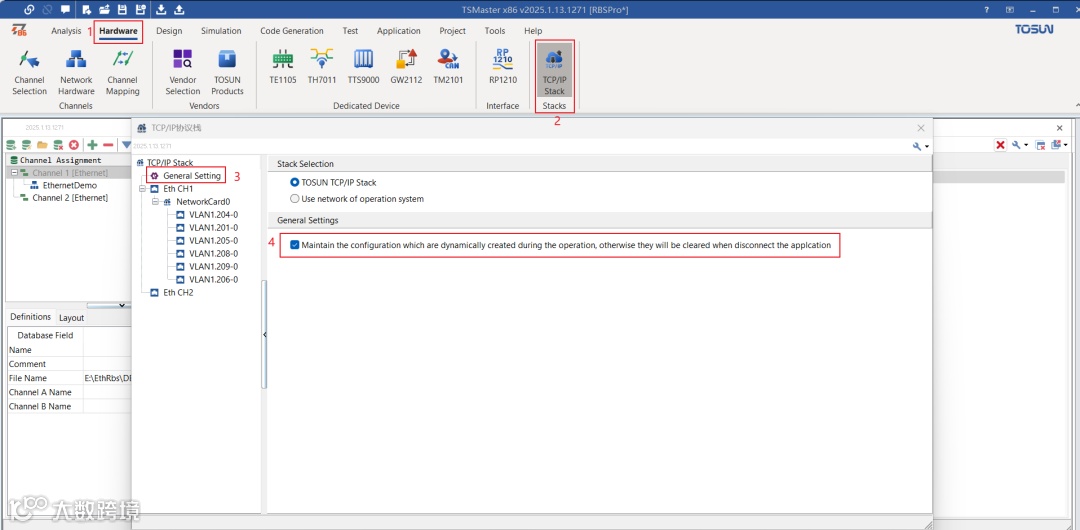Open Vendor Selection

point(183,72)
